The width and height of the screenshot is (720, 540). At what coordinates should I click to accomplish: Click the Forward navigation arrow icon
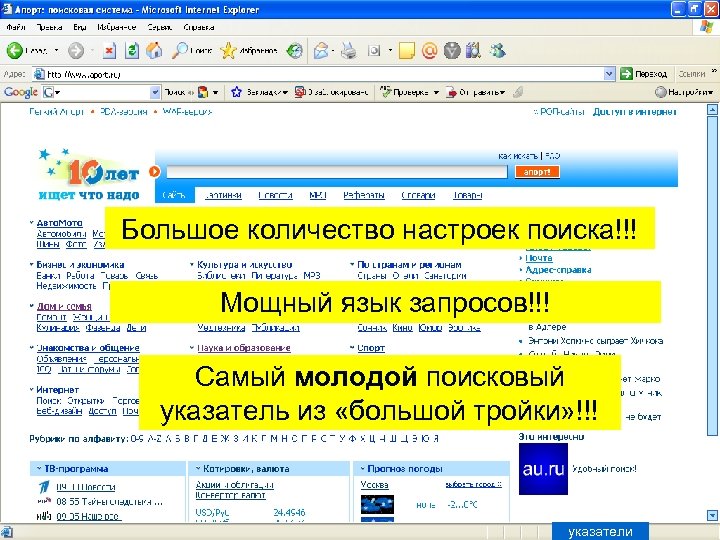(x=76, y=50)
